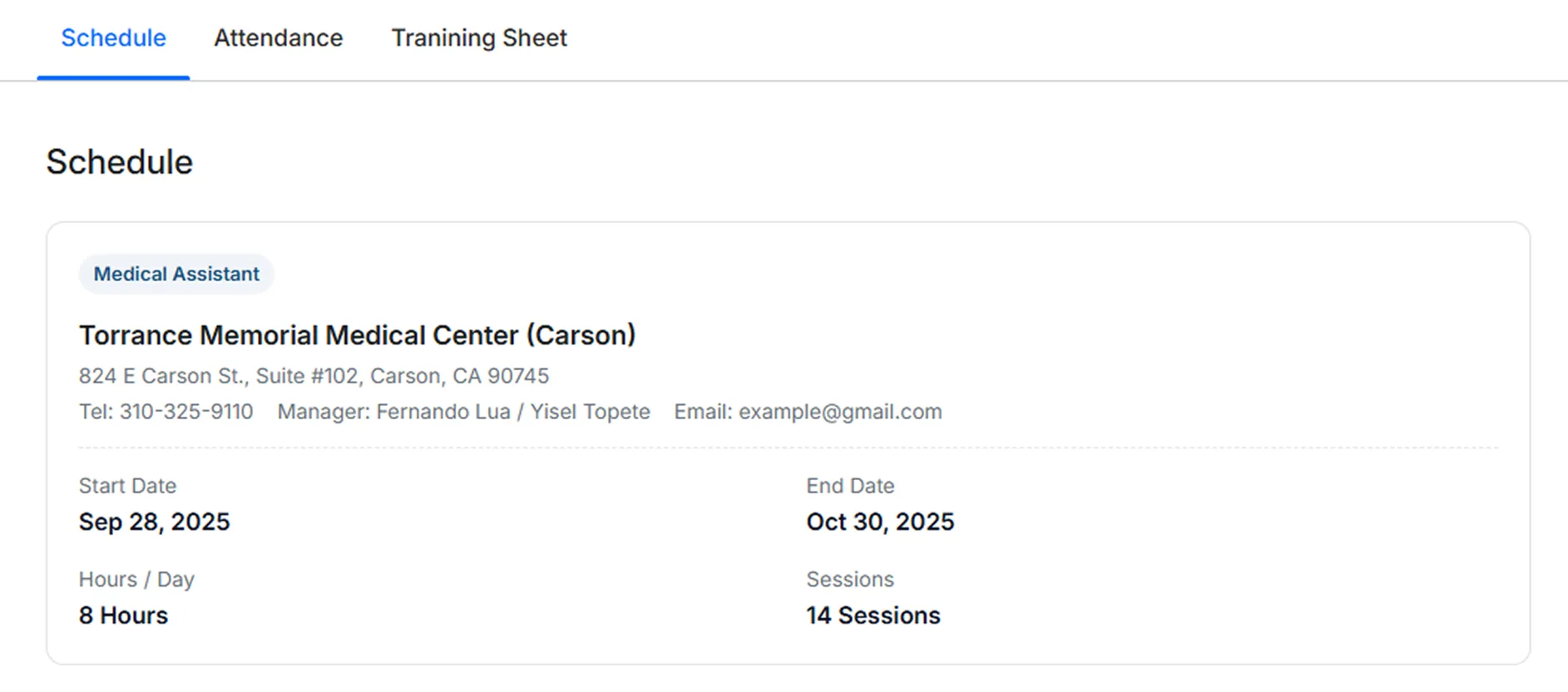Click the Hours / Day label
Viewport: 1568px width, 692px height.
click(136, 579)
